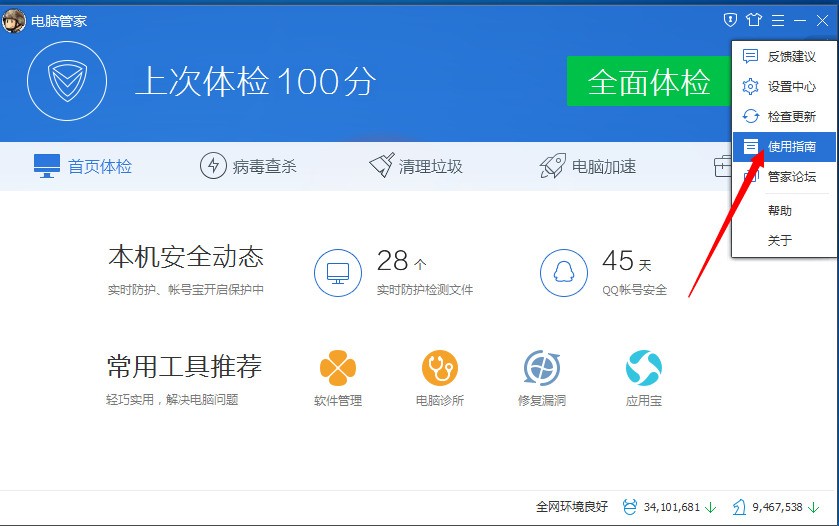
Task: Switch to the 病毒查杀 tab
Action: (248, 166)
